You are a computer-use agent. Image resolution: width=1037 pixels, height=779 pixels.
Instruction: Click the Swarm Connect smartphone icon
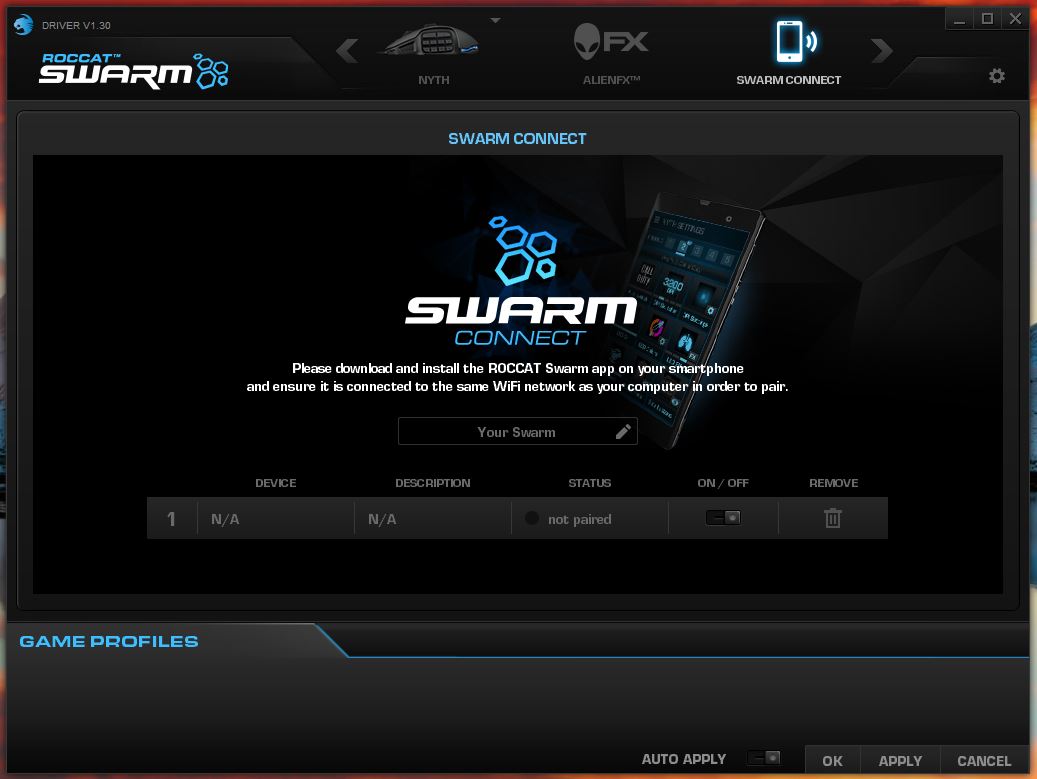[x=788, y=42]
